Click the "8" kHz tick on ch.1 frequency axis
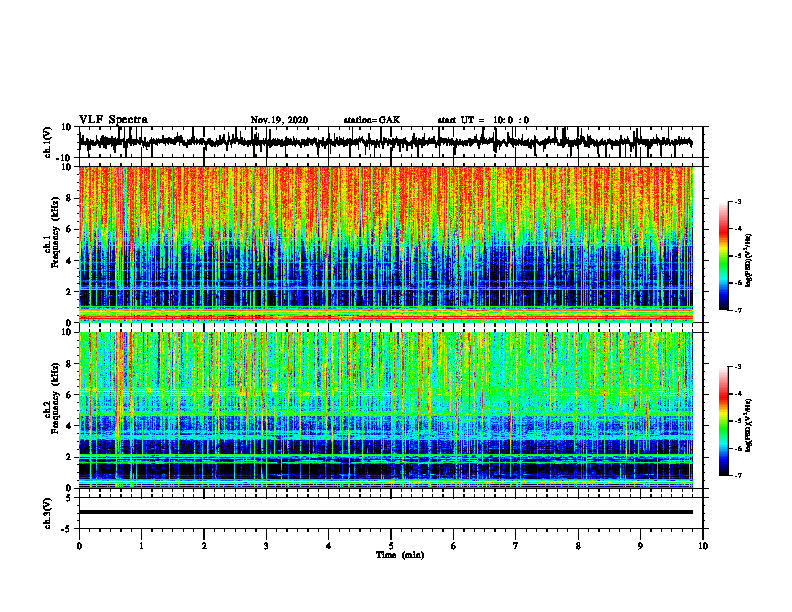Screen dimensions: 792x612 (69, 198)
